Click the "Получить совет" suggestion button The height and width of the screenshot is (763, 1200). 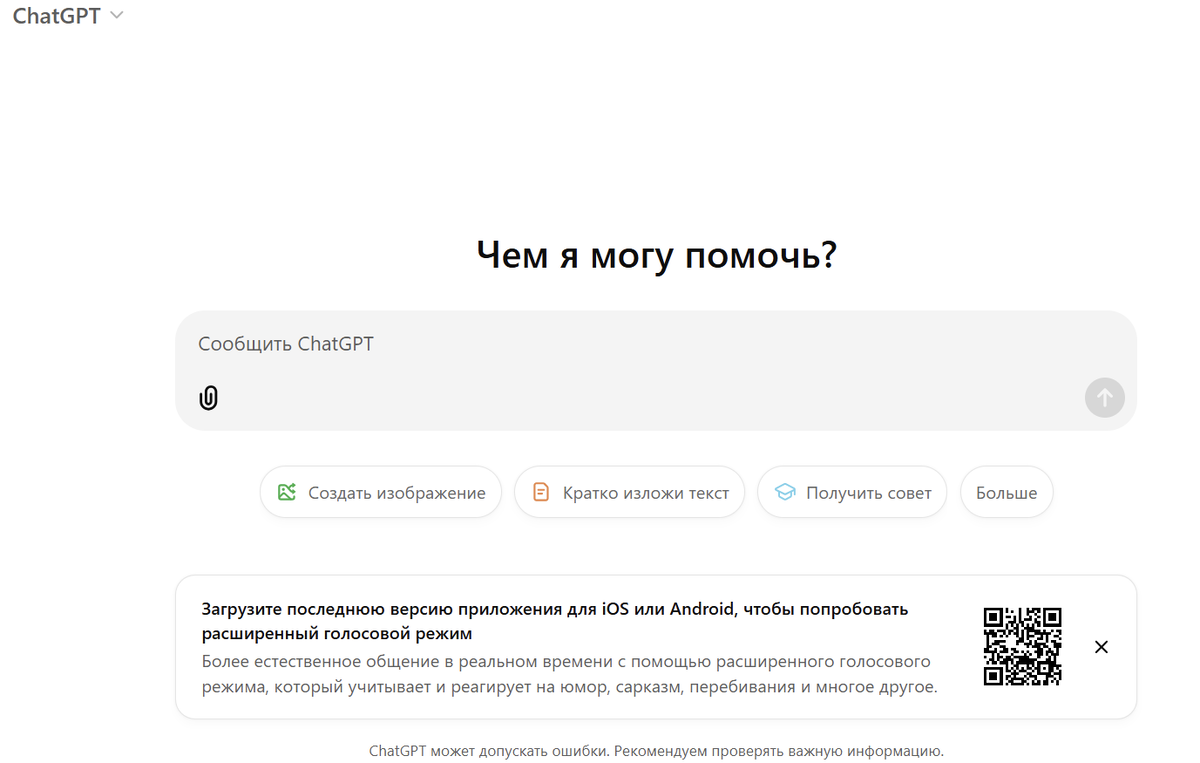coord(852,492)
